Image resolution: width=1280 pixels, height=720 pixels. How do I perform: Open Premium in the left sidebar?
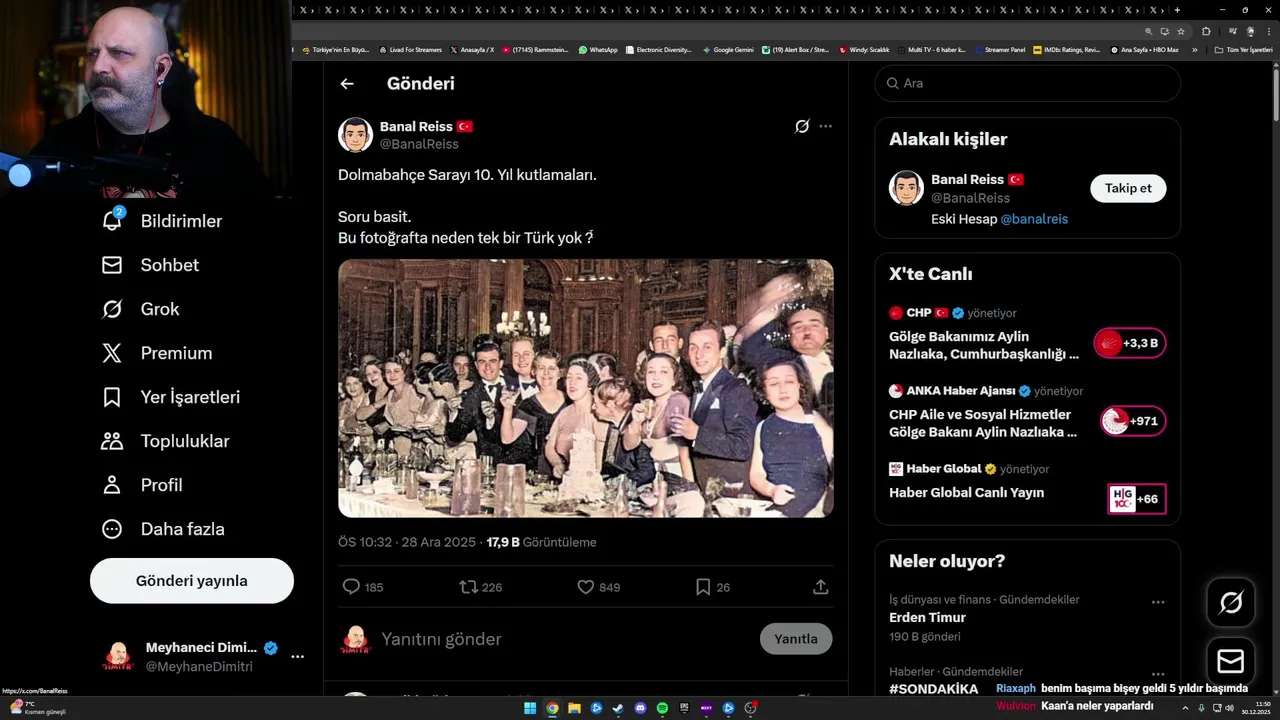click(x=157, y=353)
